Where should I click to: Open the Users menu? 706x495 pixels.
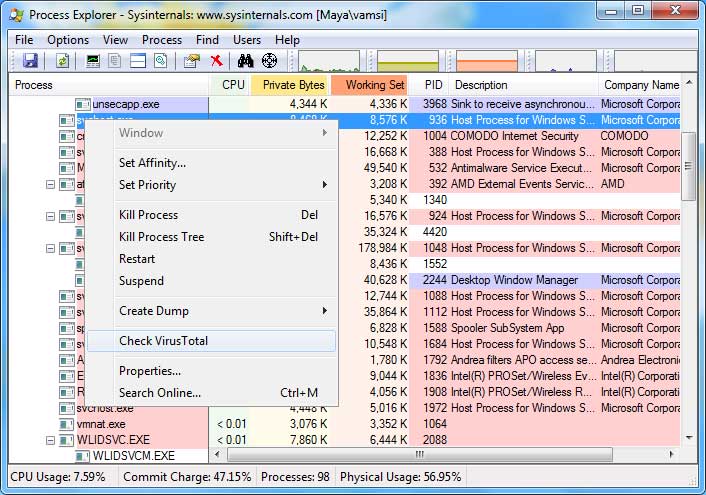247,40
